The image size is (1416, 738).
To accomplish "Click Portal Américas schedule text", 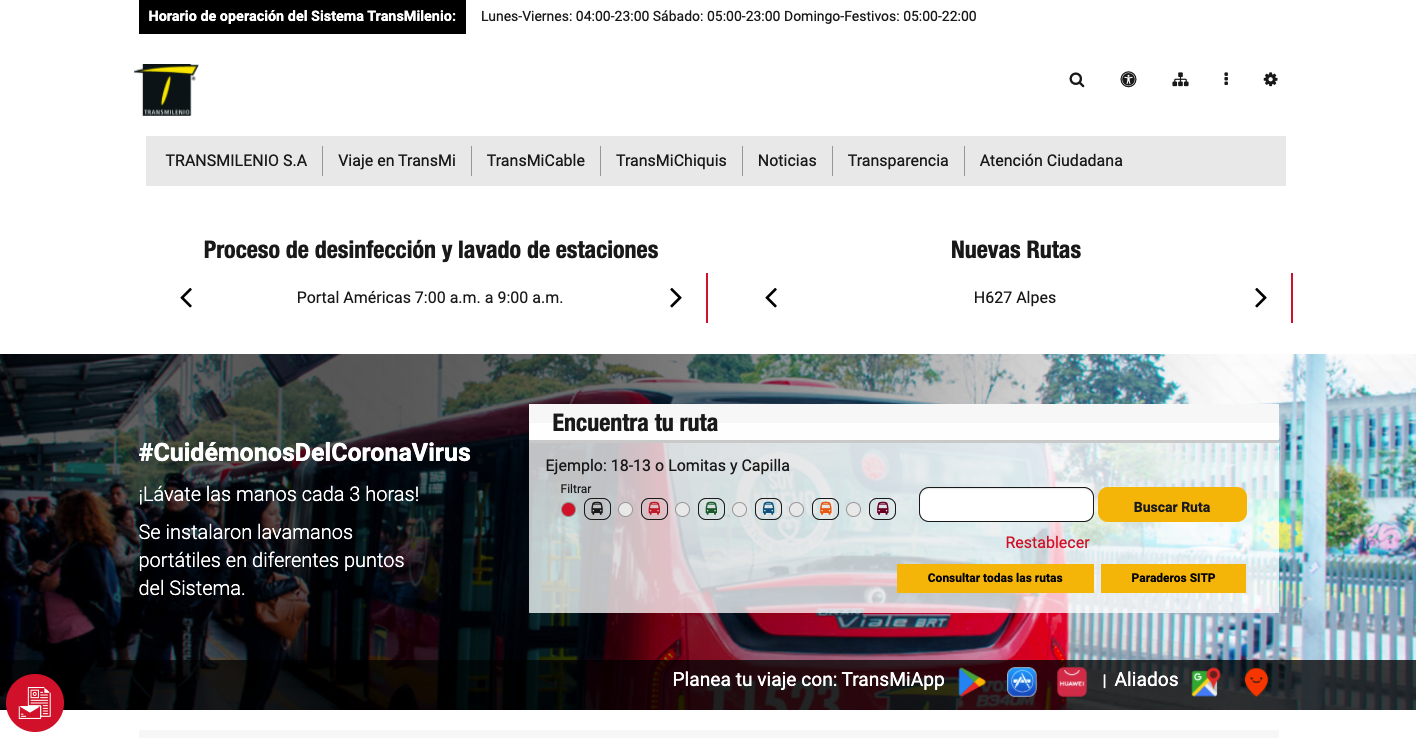I will [x=430, y=298].
